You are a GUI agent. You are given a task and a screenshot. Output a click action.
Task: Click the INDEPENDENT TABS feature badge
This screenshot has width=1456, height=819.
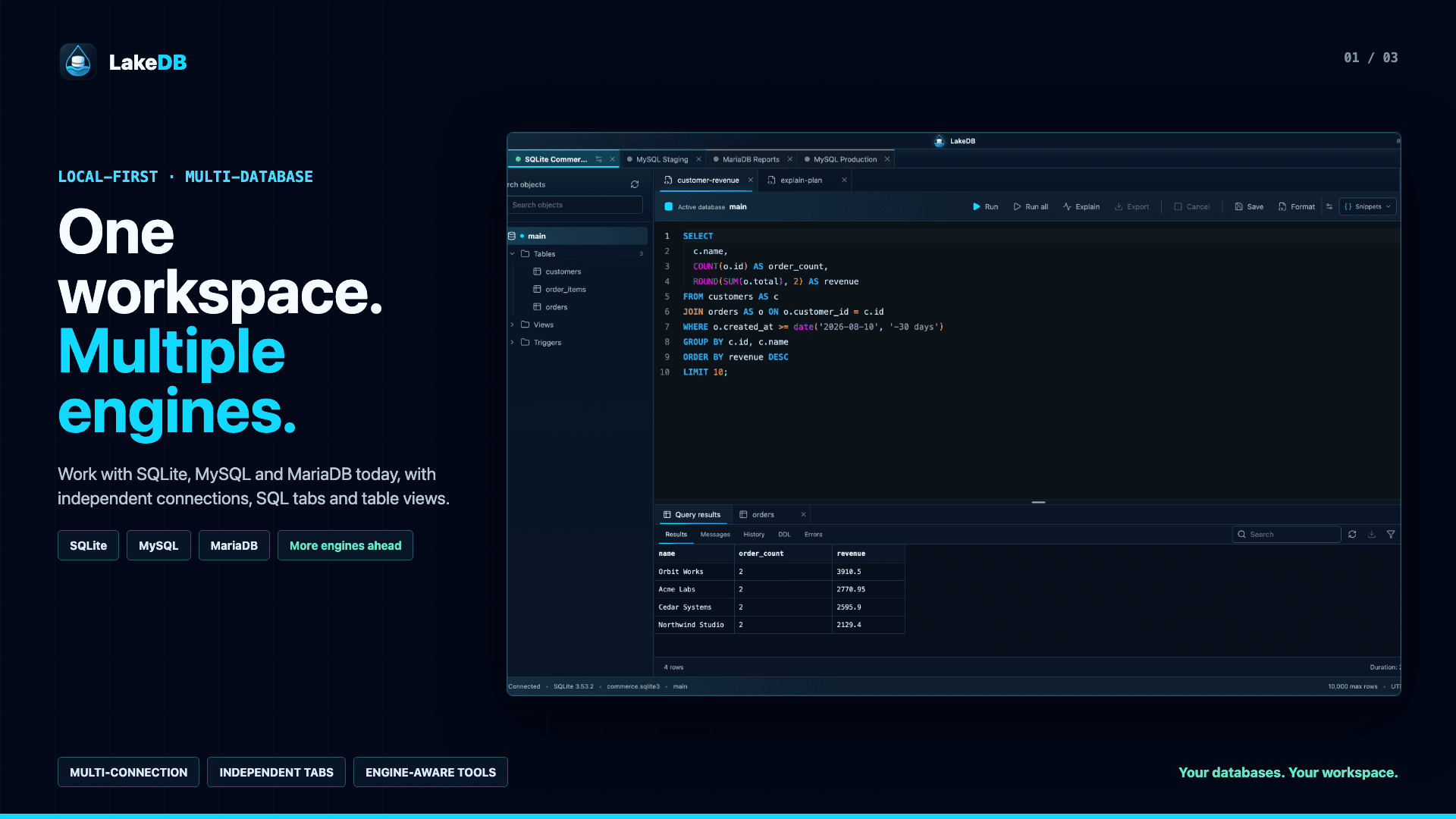click(x=276, y=772)
